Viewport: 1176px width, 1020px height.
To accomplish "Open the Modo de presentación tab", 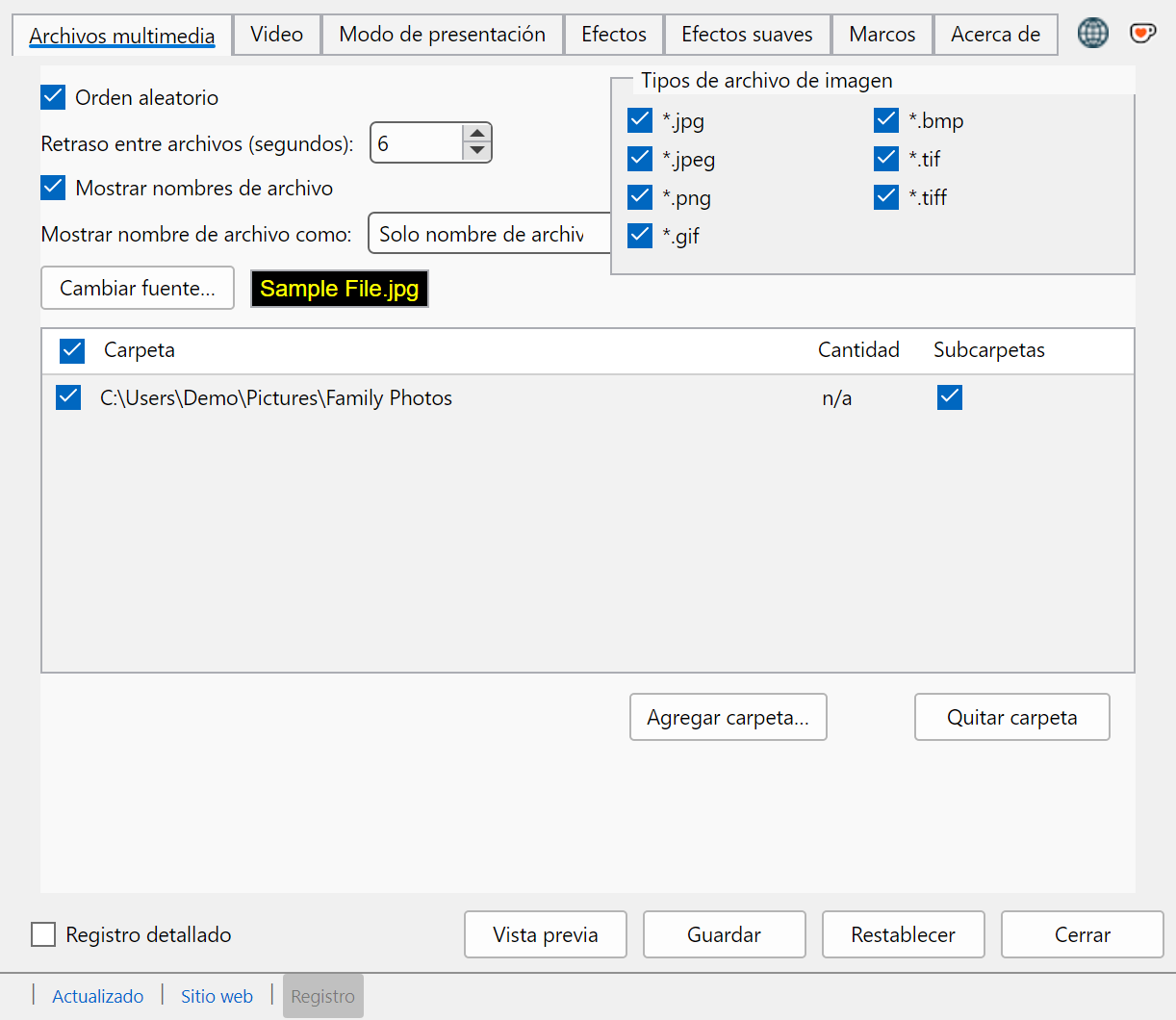I will 443,35.
